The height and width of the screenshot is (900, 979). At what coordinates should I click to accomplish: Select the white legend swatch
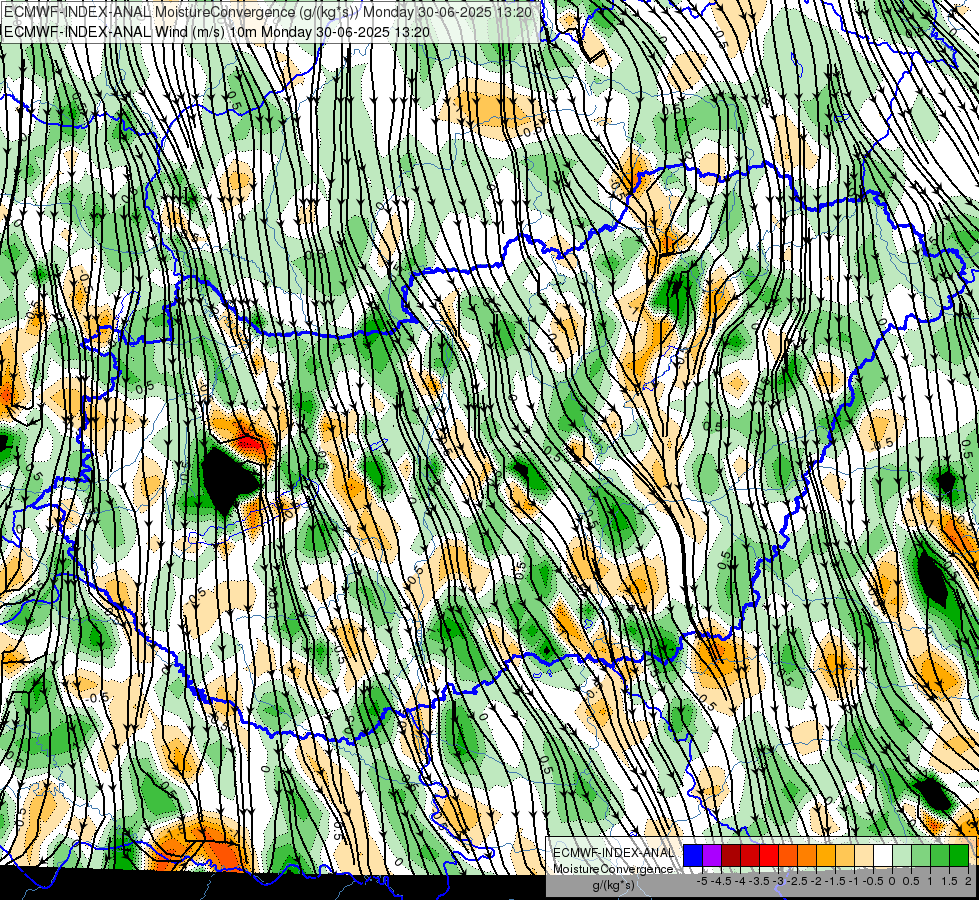point(883,856)
